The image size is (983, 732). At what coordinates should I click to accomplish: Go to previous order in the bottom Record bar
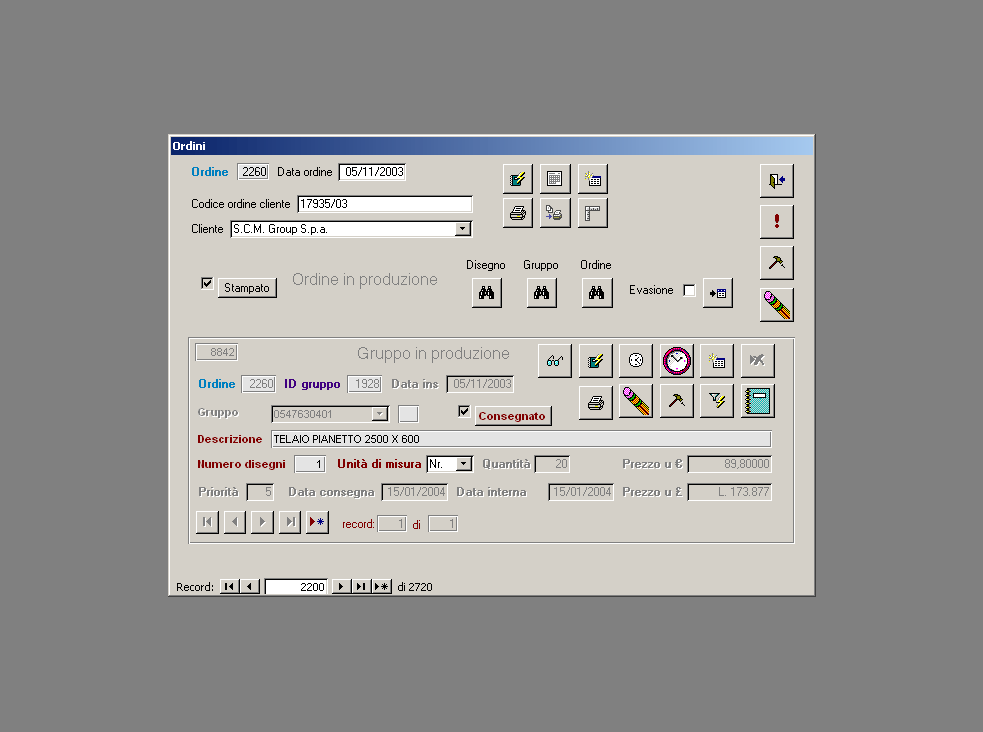pyautogui.click(x=250, y=587)
